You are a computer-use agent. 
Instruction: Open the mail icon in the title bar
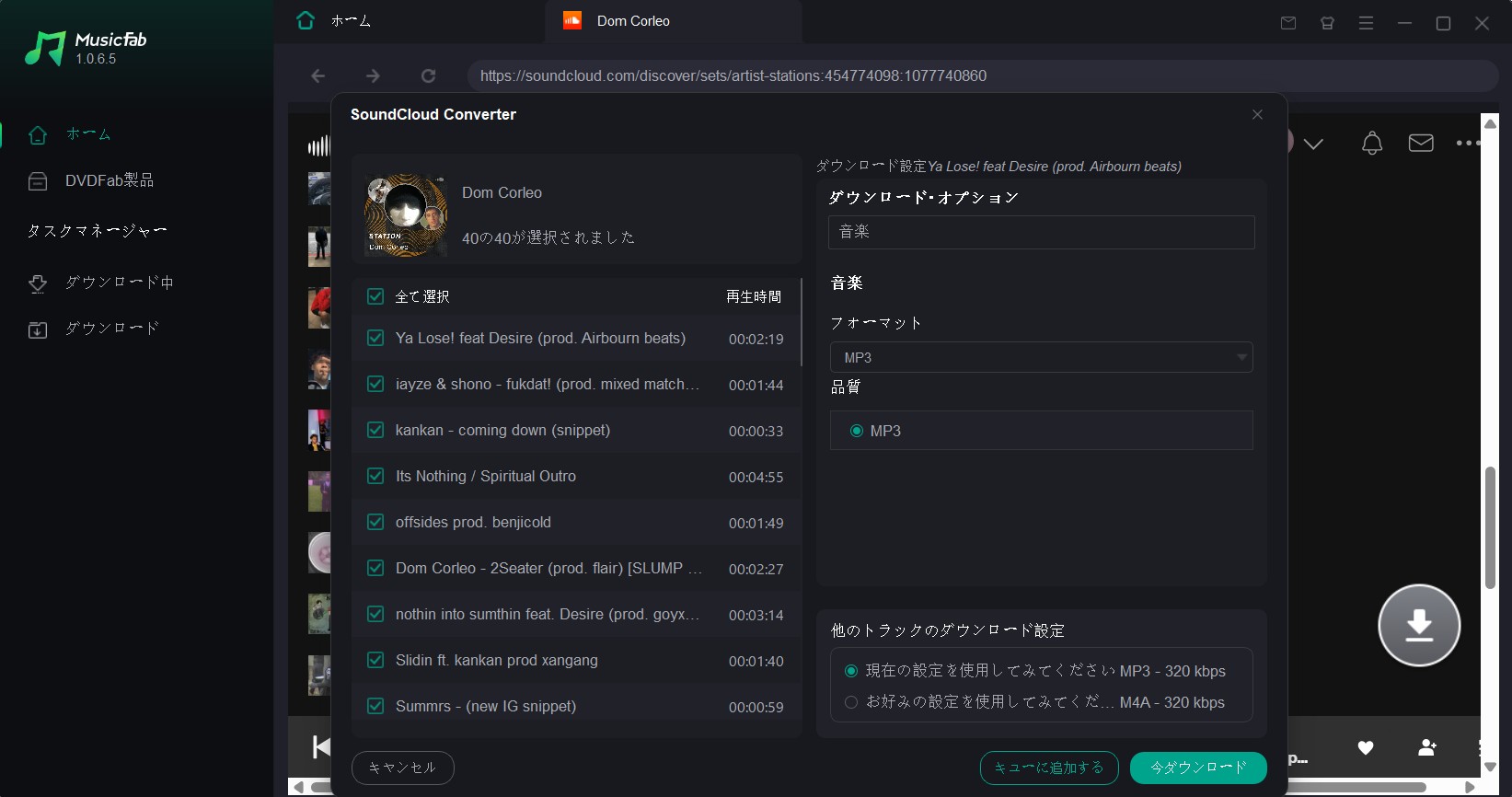tap(1288, 23)
